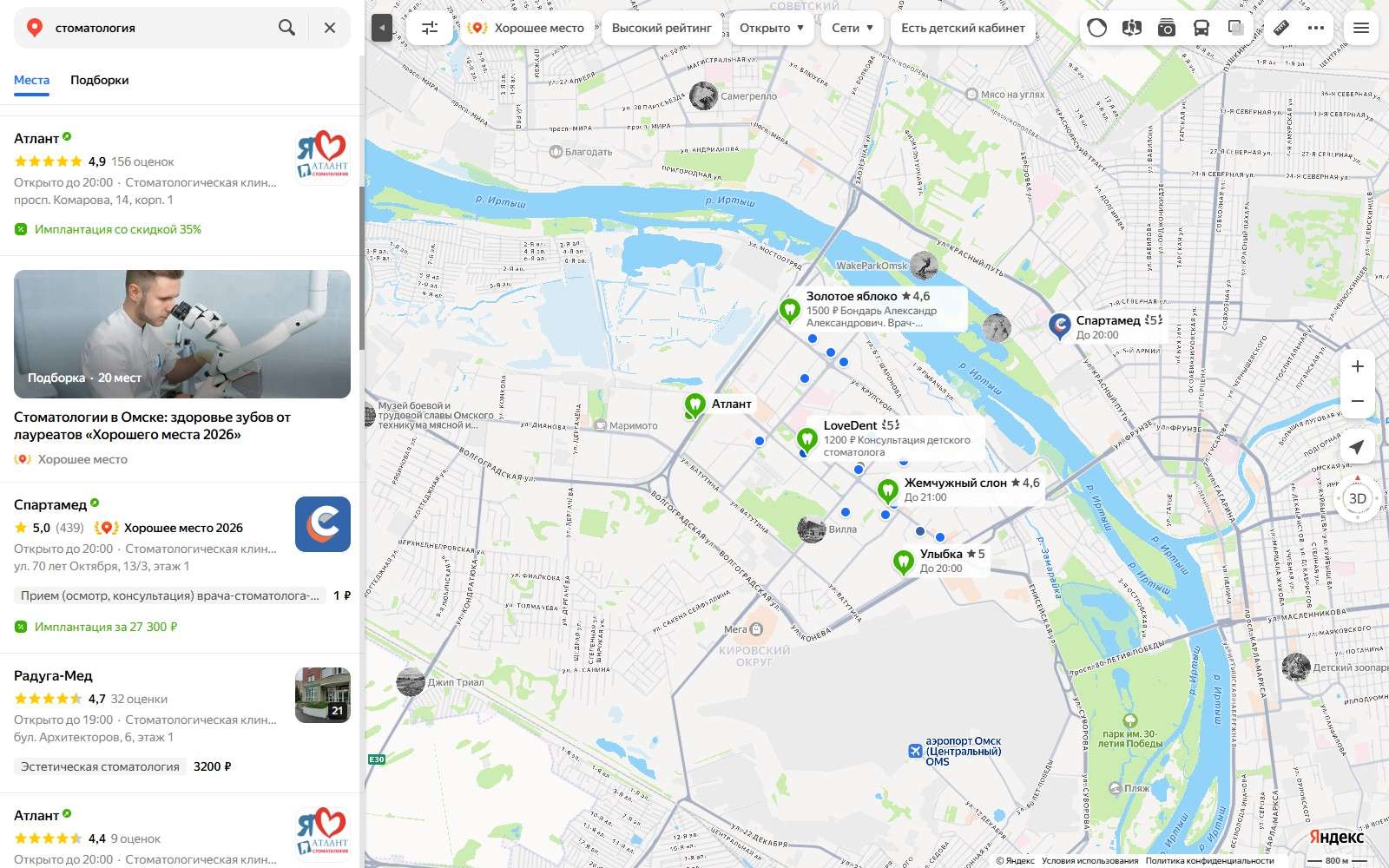Select the Атлант tooth pin on map

(694, 404)
